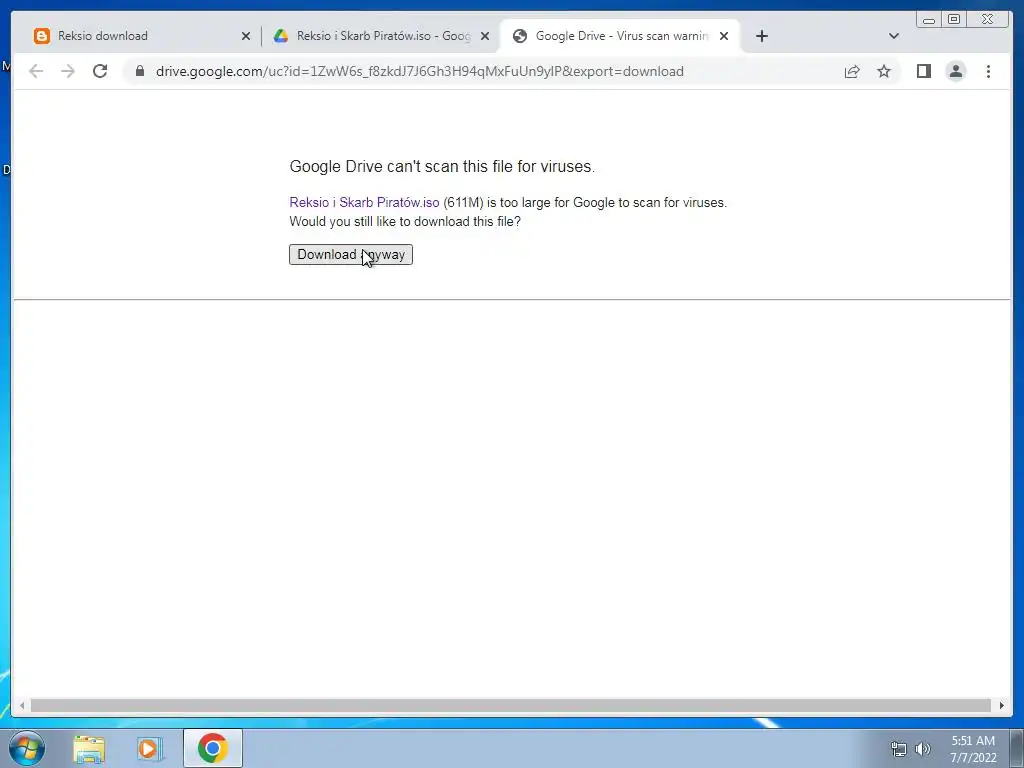The image size is (1024, 768).
Task: Switch to the Reksio i Skarb Piratów.iso Google Drive tab
Action: [x=383, y=36]
